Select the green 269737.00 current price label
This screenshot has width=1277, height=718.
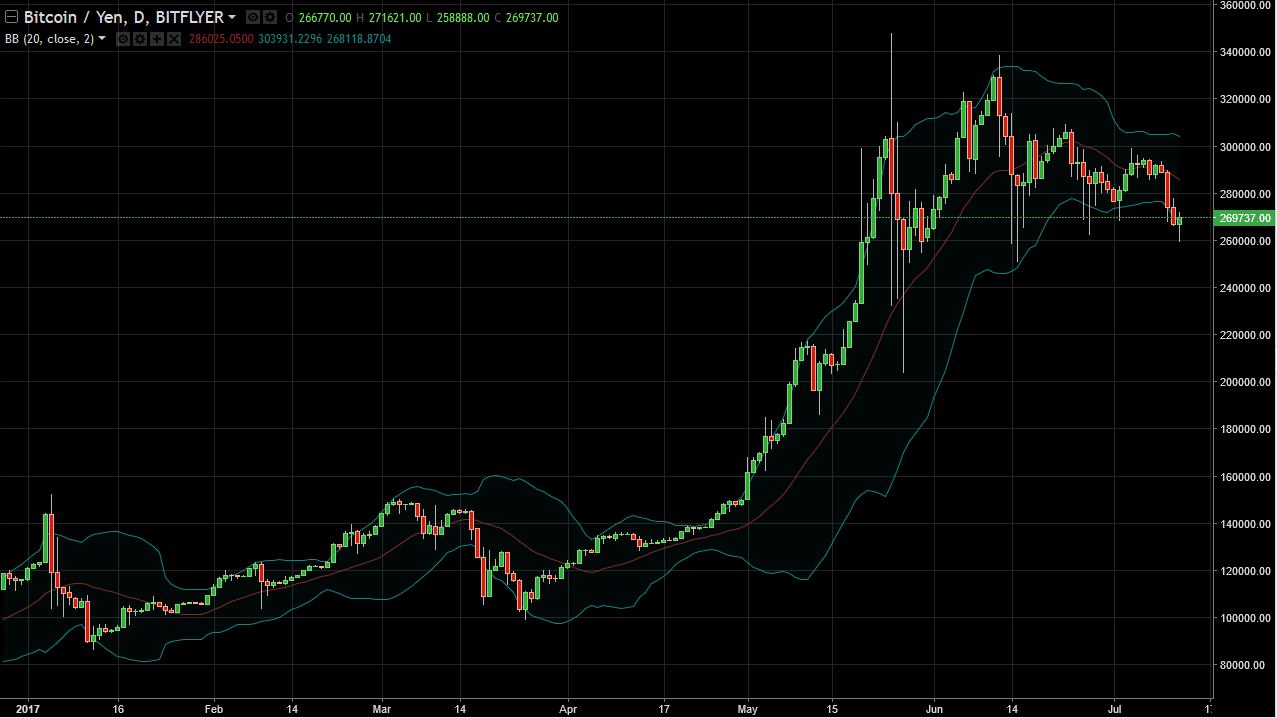pyautogui.click(x=1244, y=218)
